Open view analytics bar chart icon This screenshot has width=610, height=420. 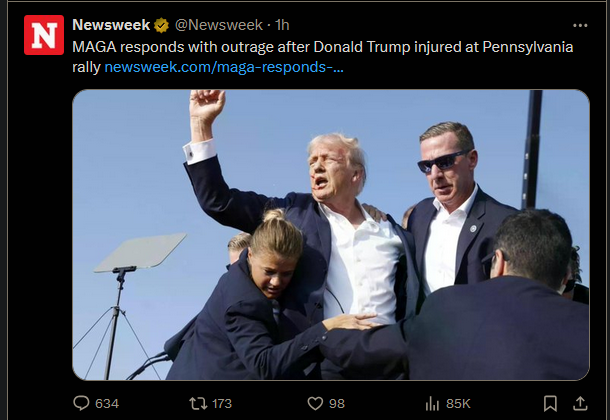tap(432, 404)
